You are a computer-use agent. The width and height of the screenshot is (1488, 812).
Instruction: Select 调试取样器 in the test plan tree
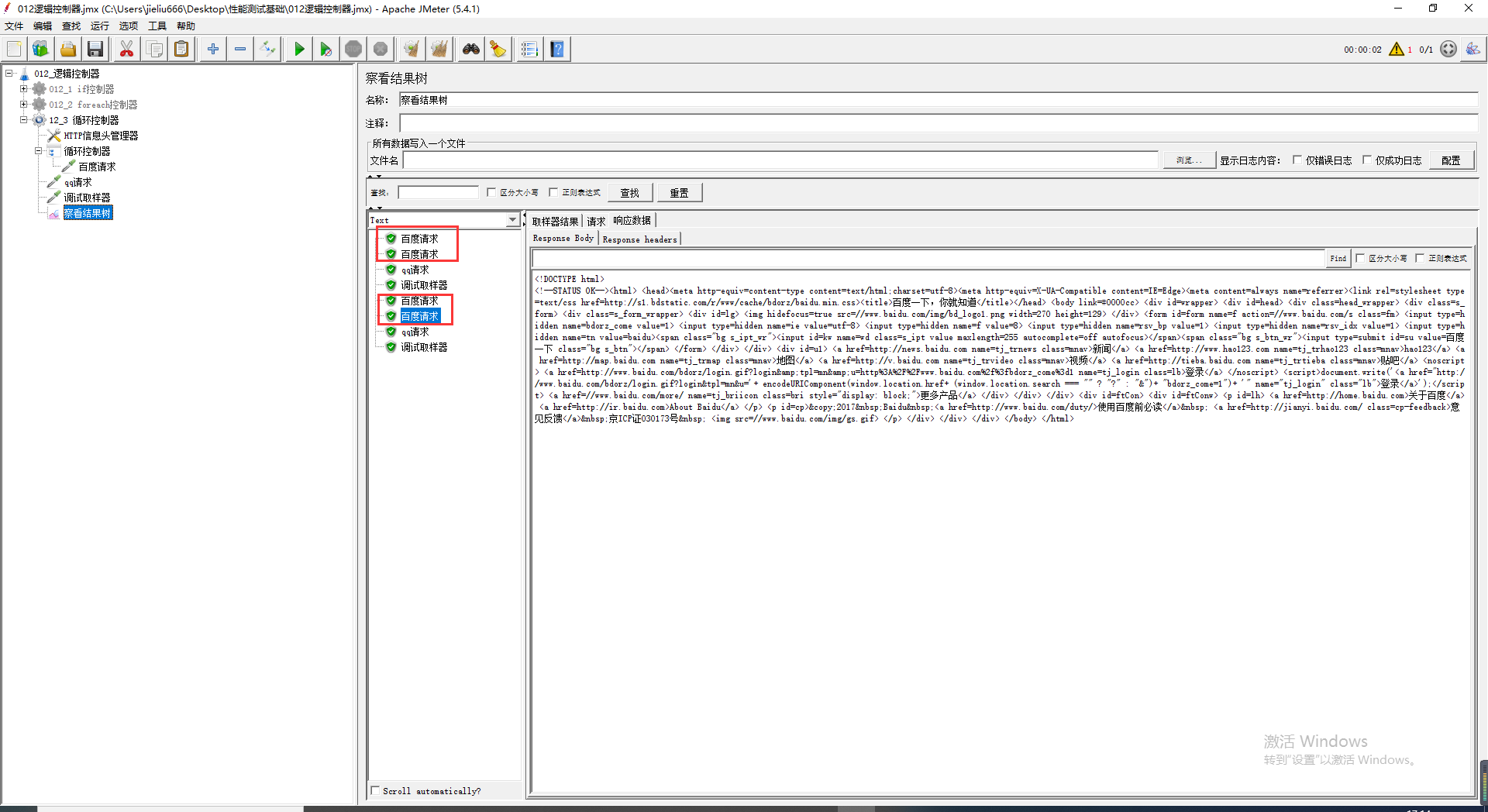pyautogui.click(x=87, y=198)
